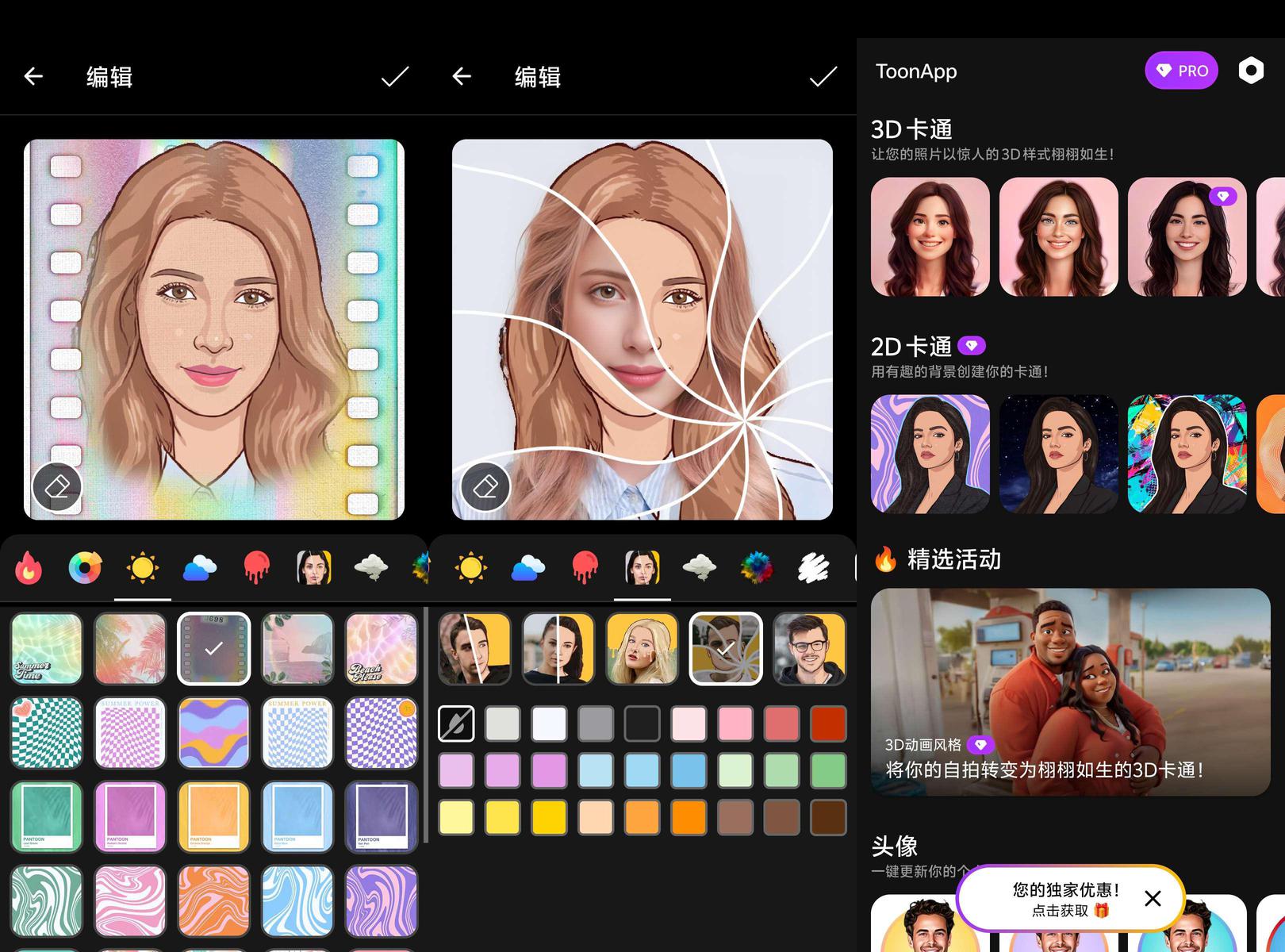The image size is (1285, 952).
Task: Open second 3D cartoon style portrait
Action: (1059, 237)
